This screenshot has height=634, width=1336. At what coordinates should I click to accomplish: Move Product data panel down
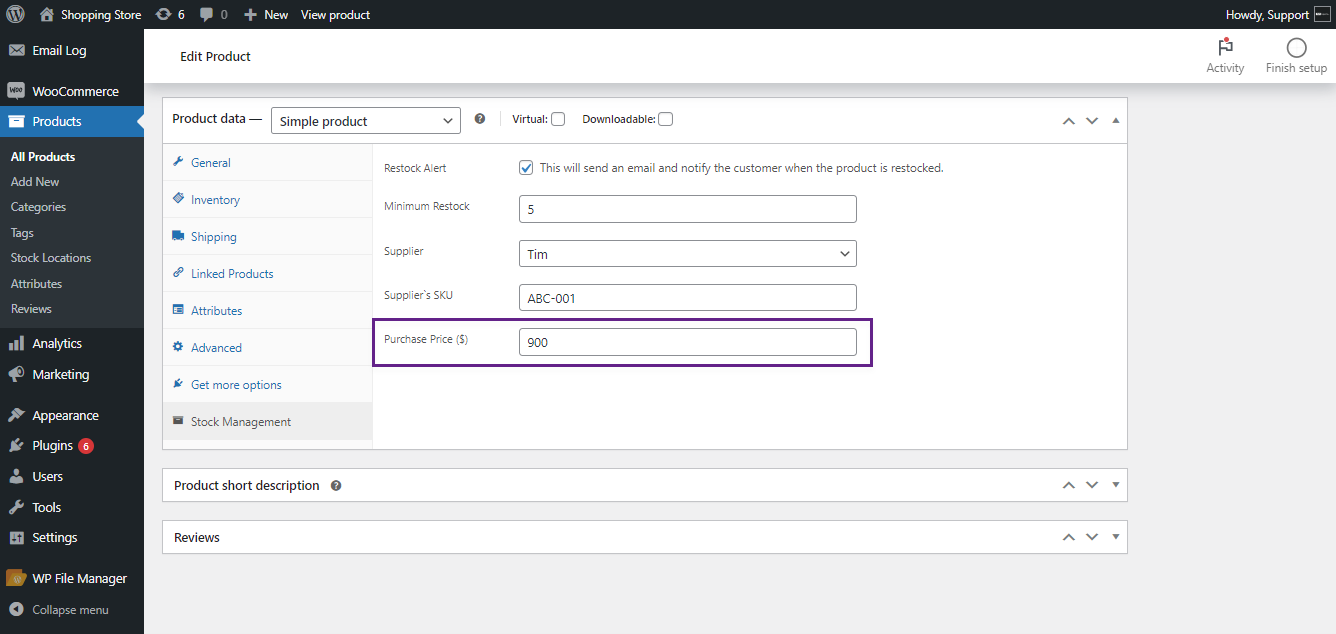point(1092,120)
